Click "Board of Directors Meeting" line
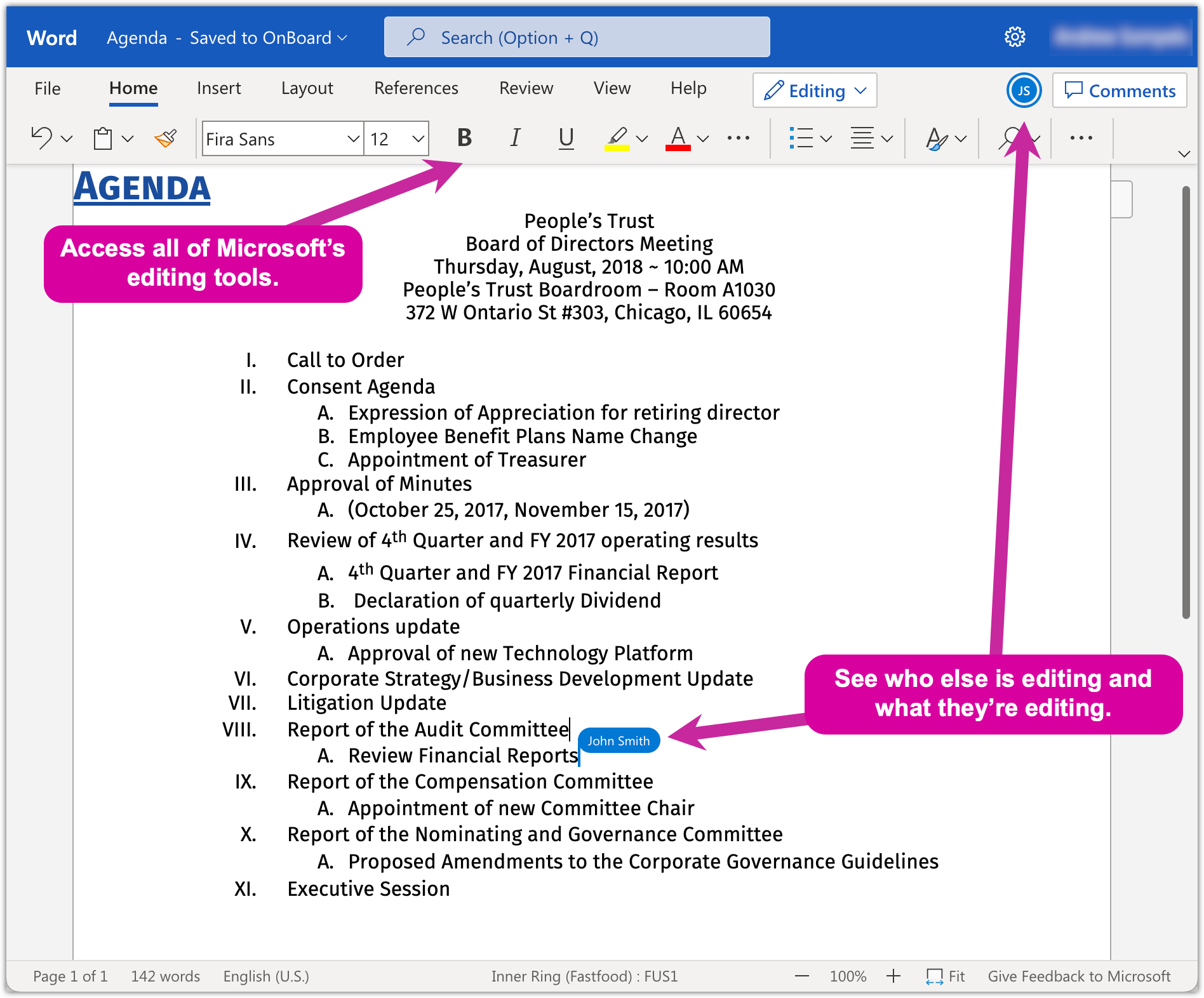Image resolution: width=1204 pixels, height=998 pixels. (589, 244)
